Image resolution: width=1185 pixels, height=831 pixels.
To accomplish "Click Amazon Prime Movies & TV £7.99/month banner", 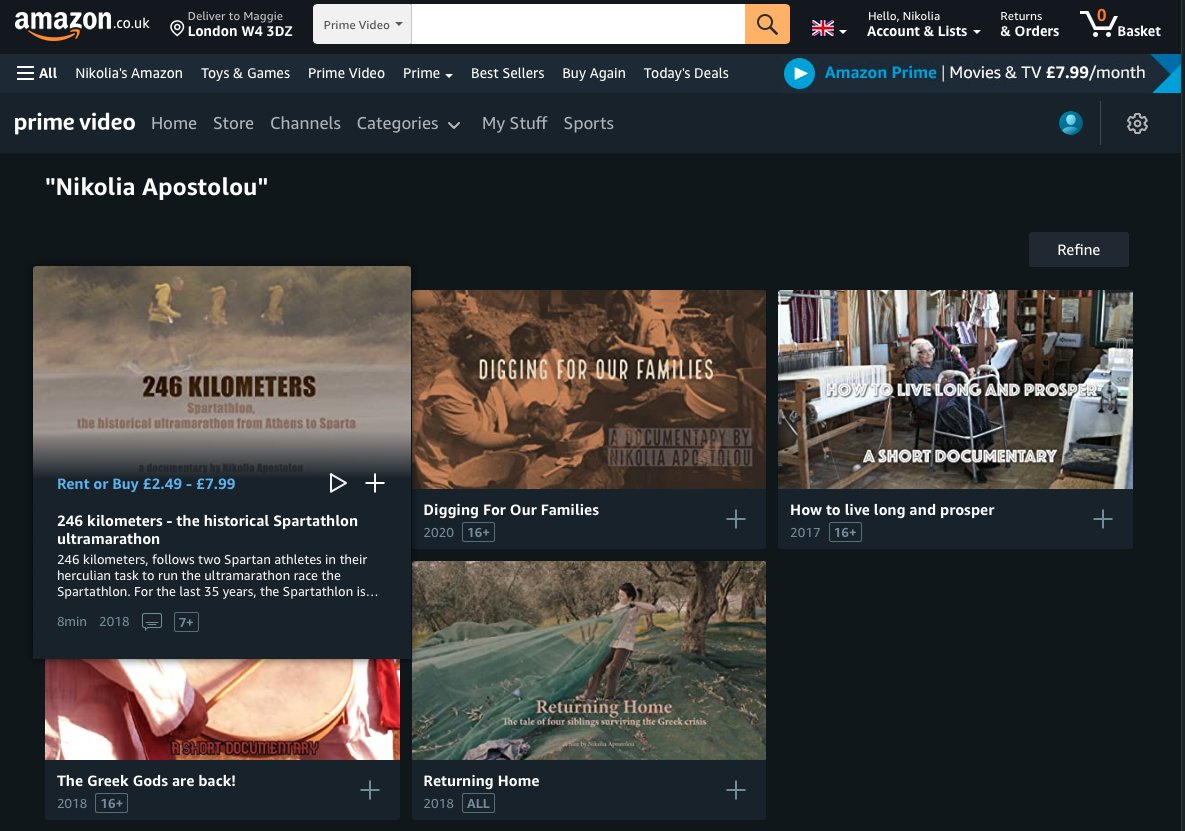I will [984, 73].
